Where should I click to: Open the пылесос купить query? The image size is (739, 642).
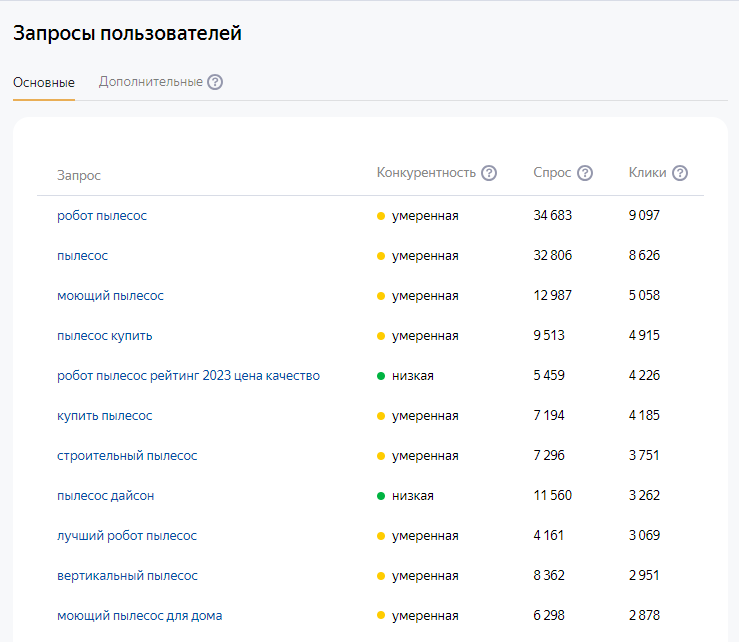coord(105,336)
